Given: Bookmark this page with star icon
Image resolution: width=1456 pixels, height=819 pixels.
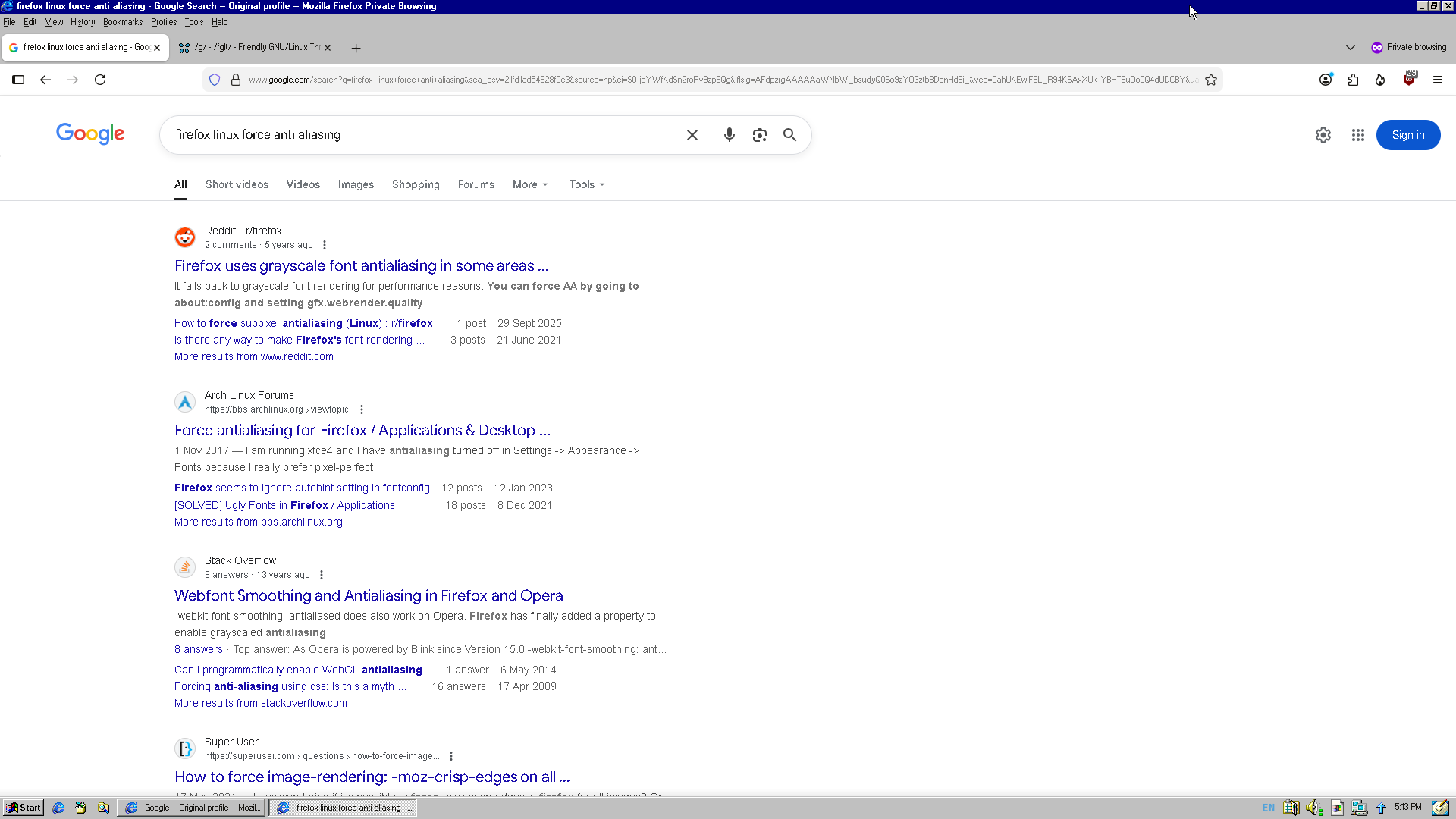Looking at the screenshot, I should (1211, 80).
